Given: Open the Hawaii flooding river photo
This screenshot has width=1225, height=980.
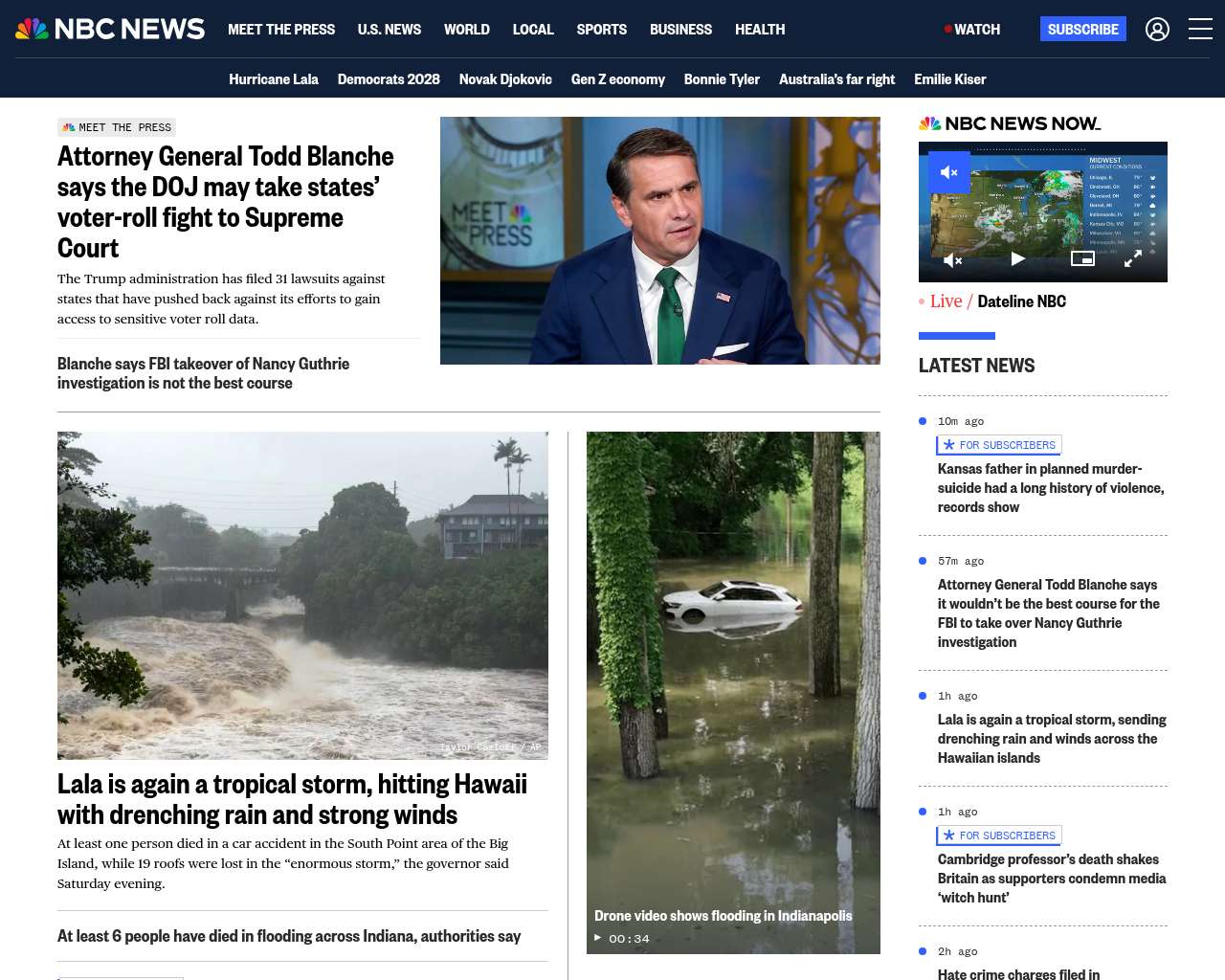Looking at the screenshot, I should [302, 595].
